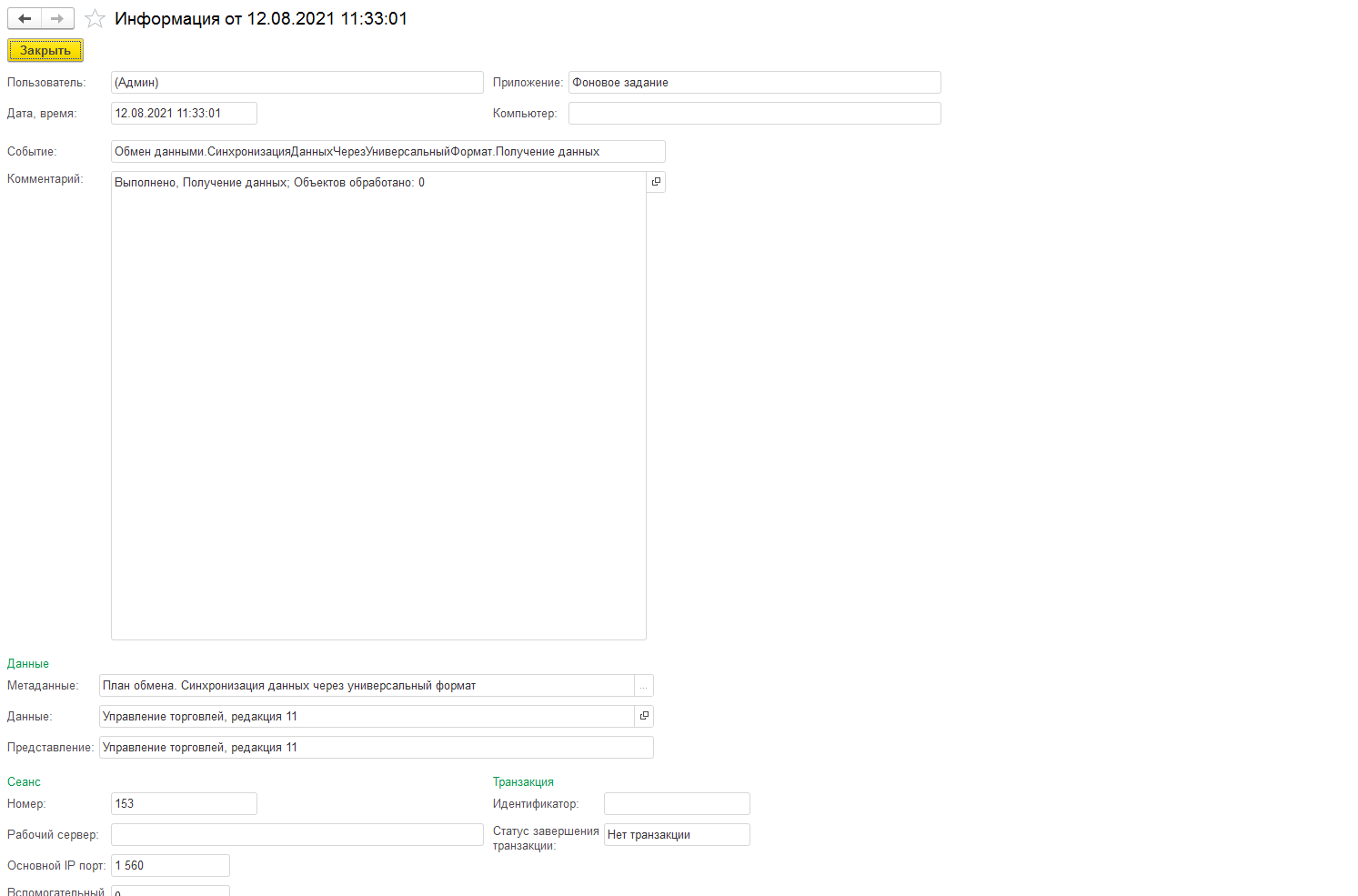The height and width of the screenshot is (896, 1358).
Task: Click the empty Компьютер field
Action: [x=754, y=114]
